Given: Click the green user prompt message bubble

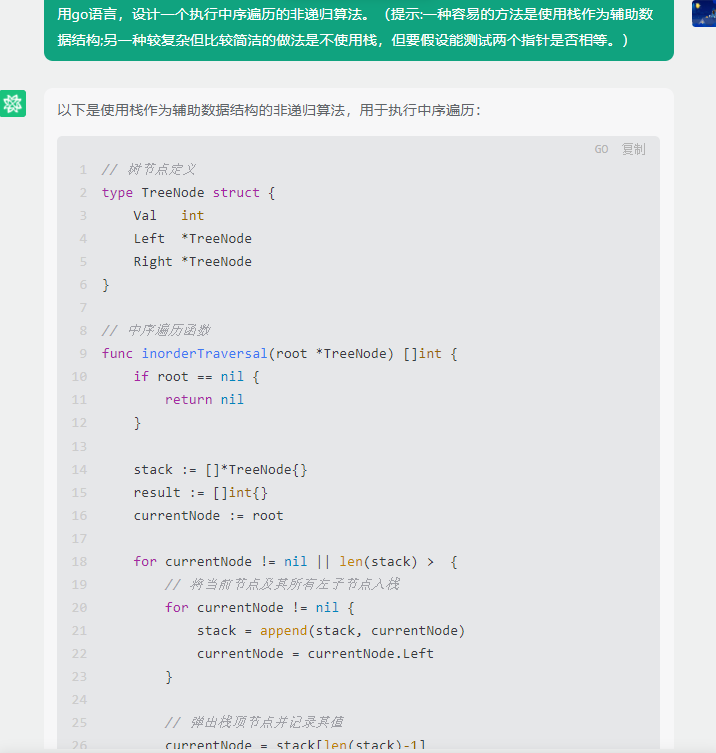Looking at the screenshot, I should click(359, 28).
